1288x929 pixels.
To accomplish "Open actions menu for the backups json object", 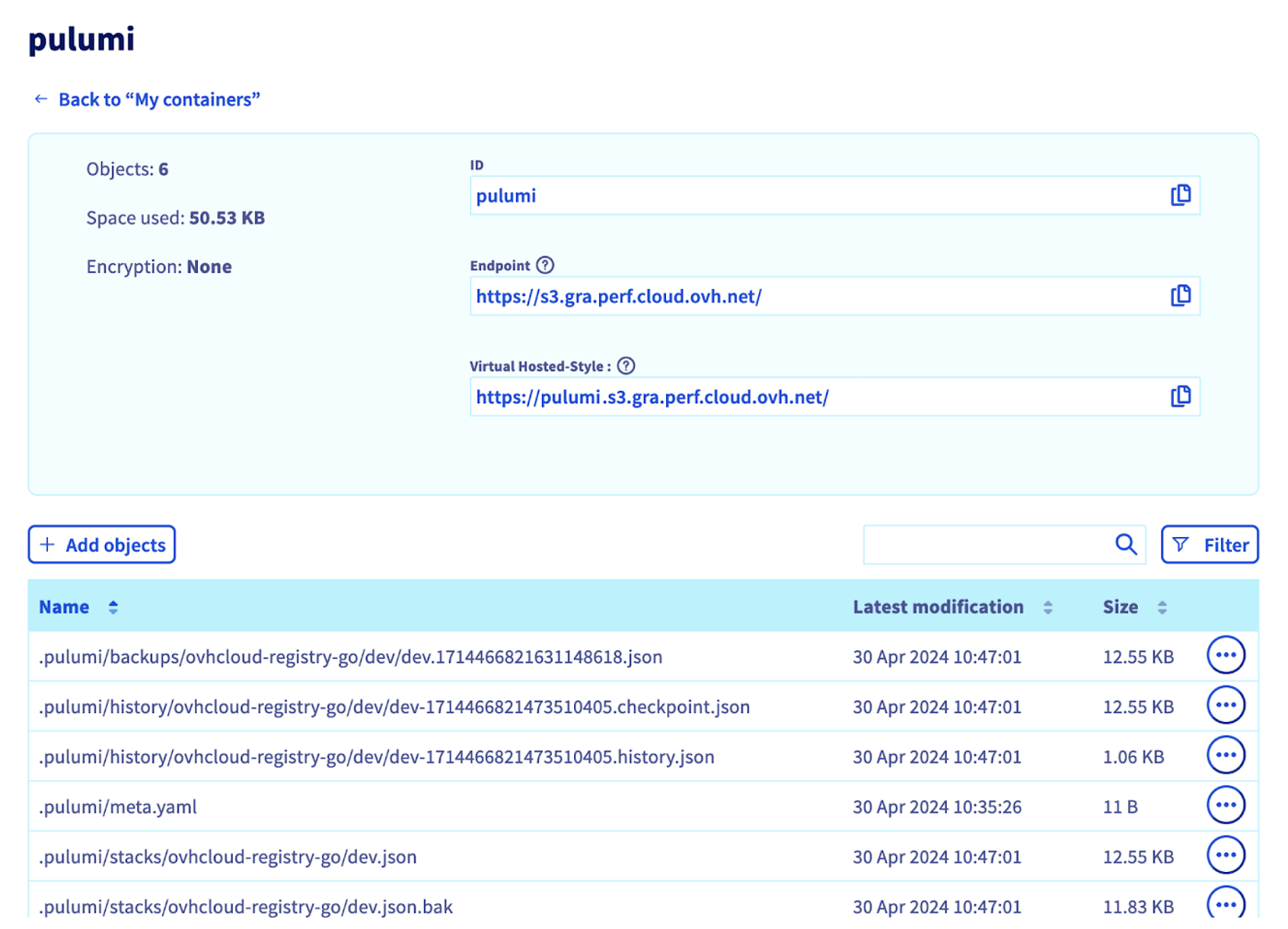I will 1225,655.
